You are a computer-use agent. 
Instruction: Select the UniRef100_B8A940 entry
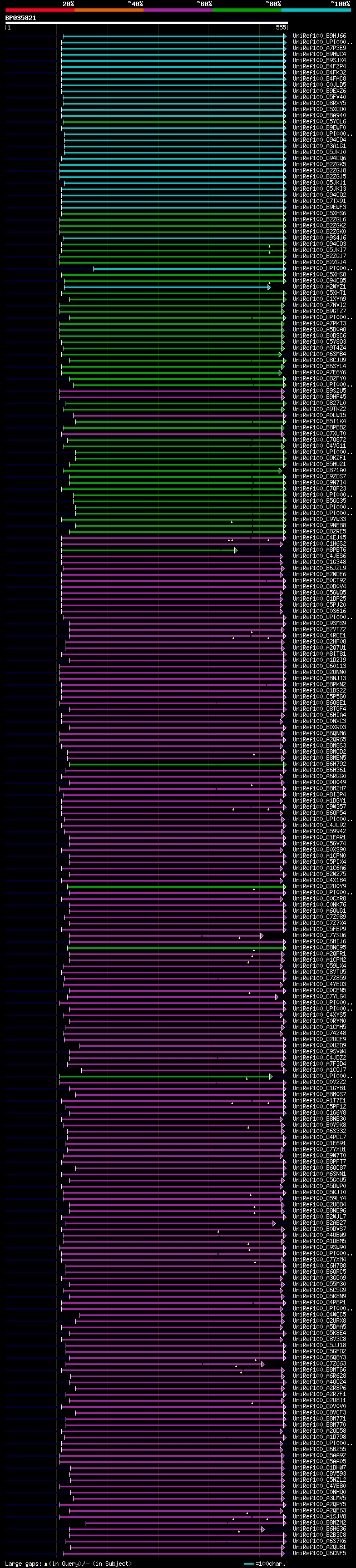coord(319,115)
